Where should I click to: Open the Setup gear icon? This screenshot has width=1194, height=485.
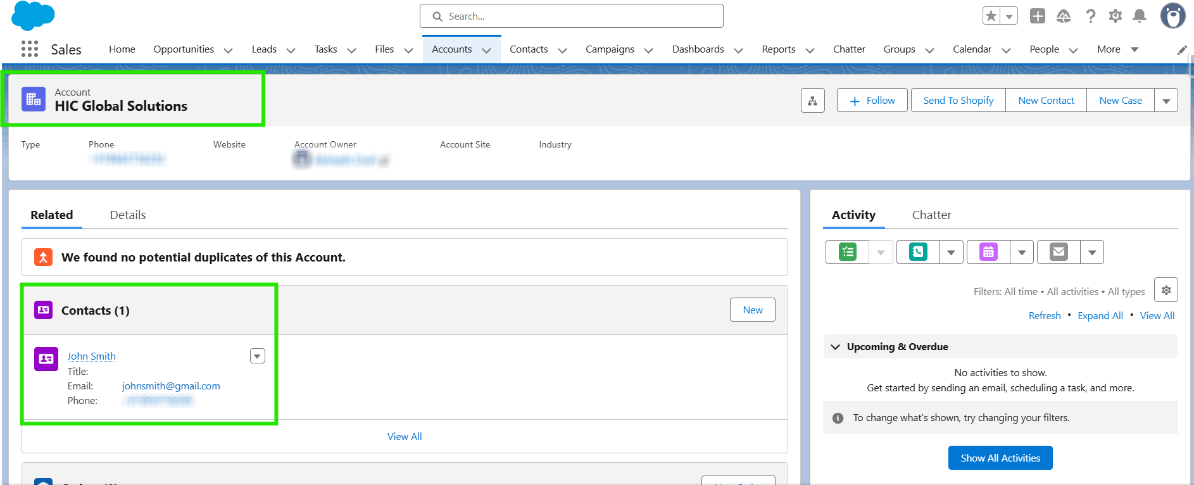[x=1116, y=16]
